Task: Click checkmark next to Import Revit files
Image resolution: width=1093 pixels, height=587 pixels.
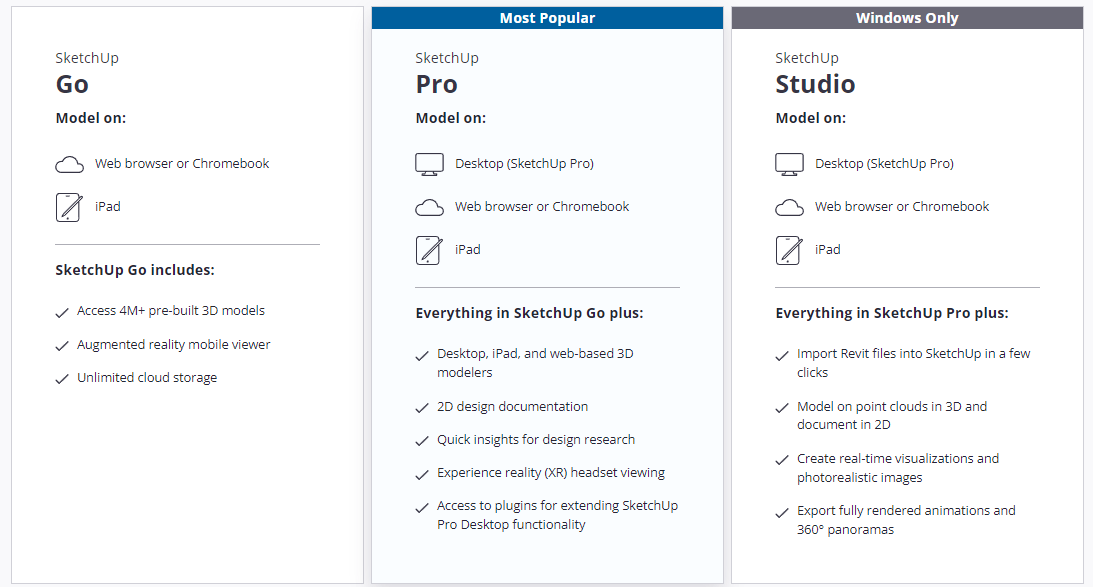Action: [781, 356]
